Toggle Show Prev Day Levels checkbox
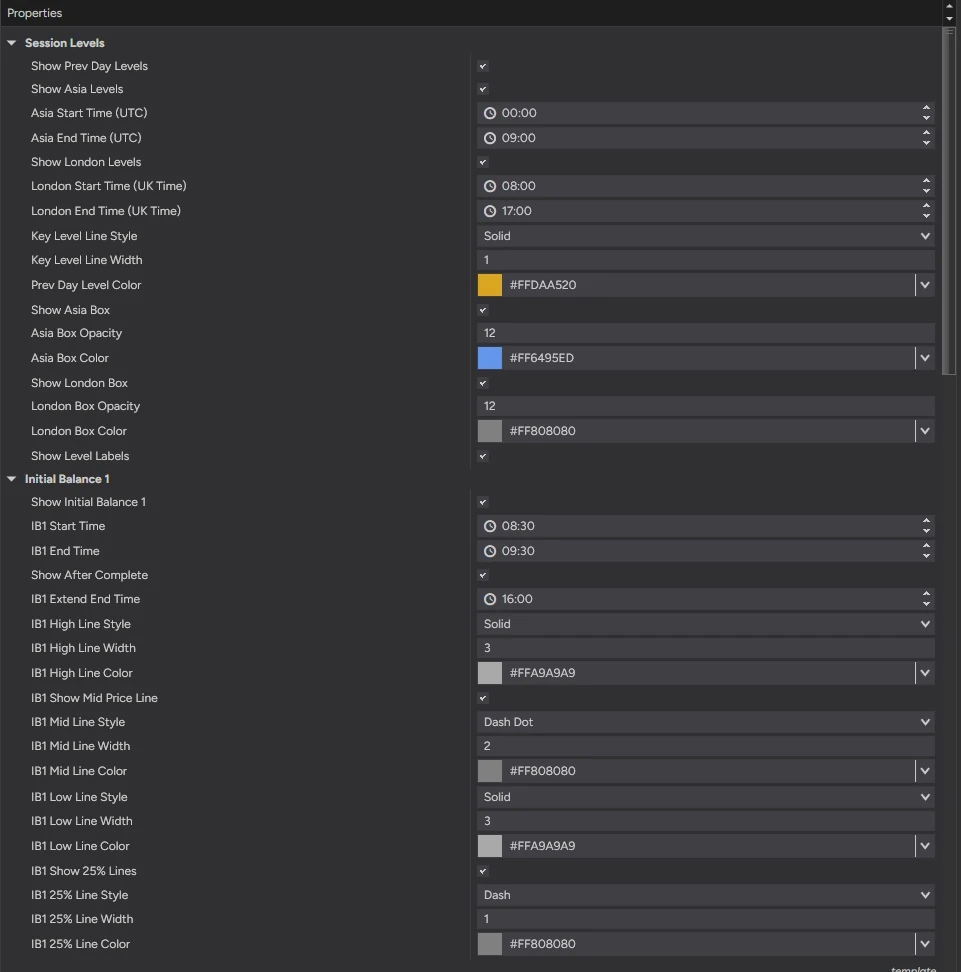The image size is (961, 972). coord(483,66)
